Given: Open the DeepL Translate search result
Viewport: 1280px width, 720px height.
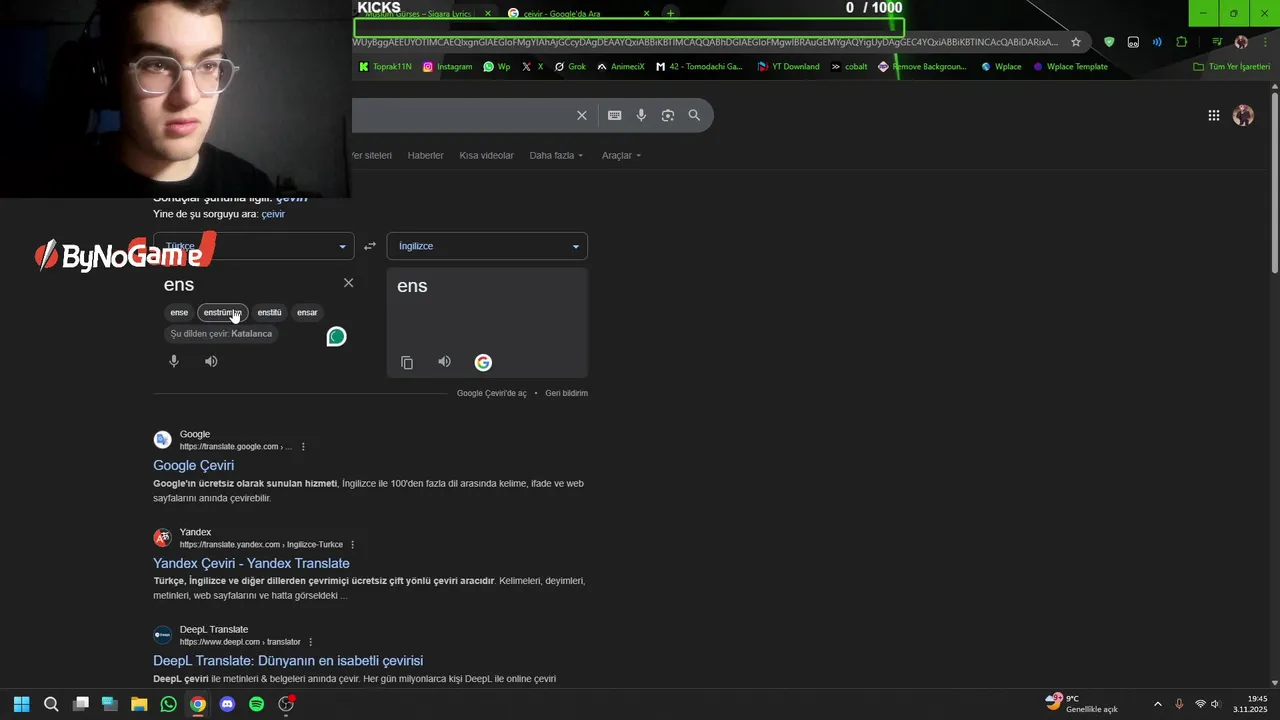Looking at the screenshot, I should point(288,661).
